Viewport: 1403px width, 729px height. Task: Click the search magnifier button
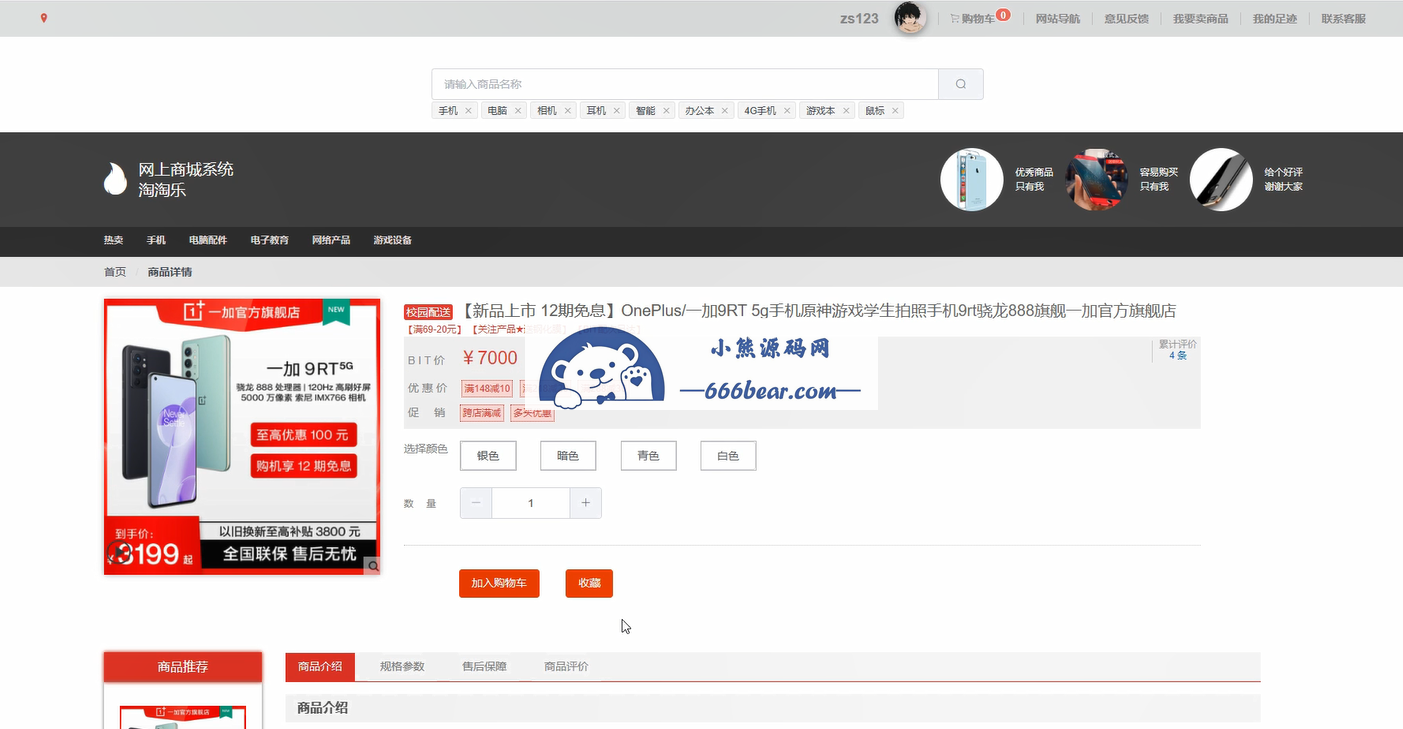[961, 84]
